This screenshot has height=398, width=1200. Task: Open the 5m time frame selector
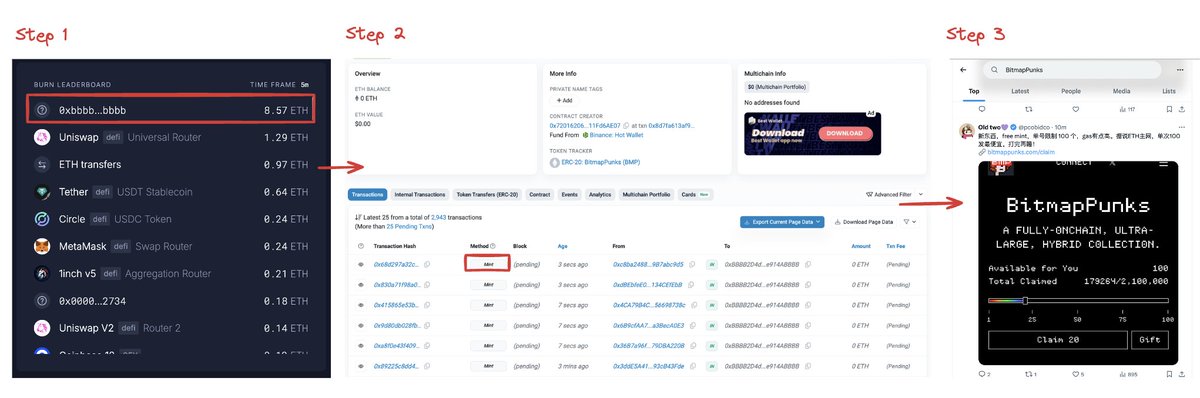(304, 85)
